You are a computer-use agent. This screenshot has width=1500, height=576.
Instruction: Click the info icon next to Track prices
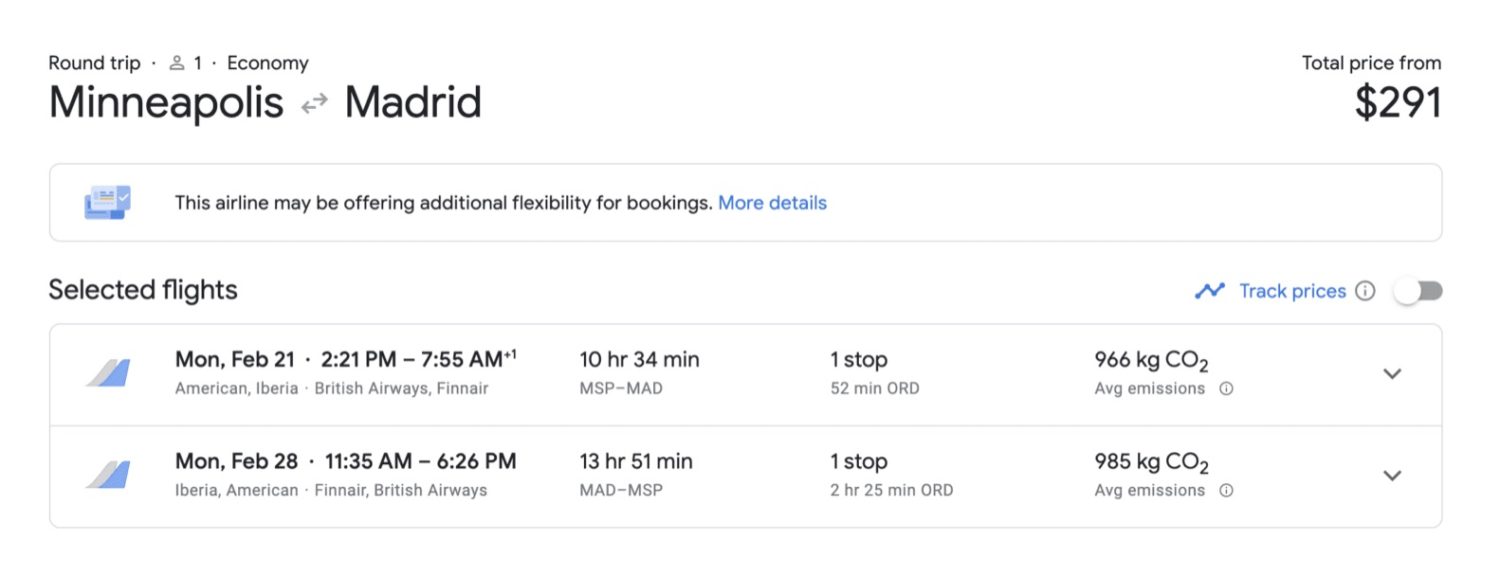[1366, 290]
